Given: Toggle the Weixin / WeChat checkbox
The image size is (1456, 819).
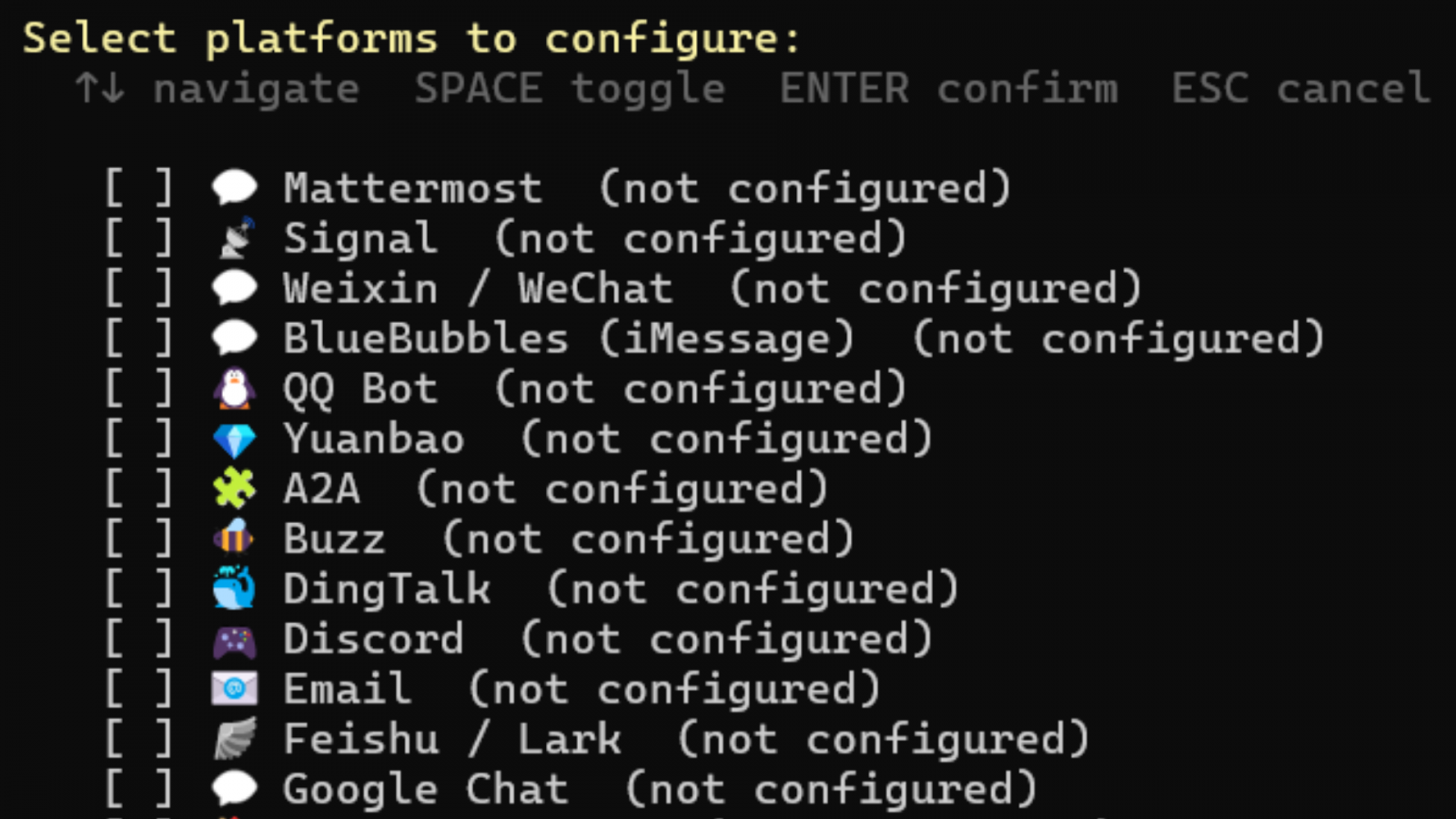Looking at the screenshot, I should coord(138,288).
